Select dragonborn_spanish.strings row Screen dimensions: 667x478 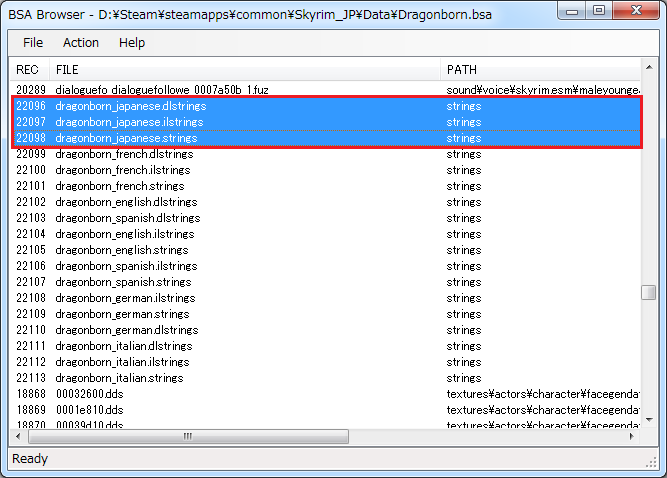click(x=325, y=282)
